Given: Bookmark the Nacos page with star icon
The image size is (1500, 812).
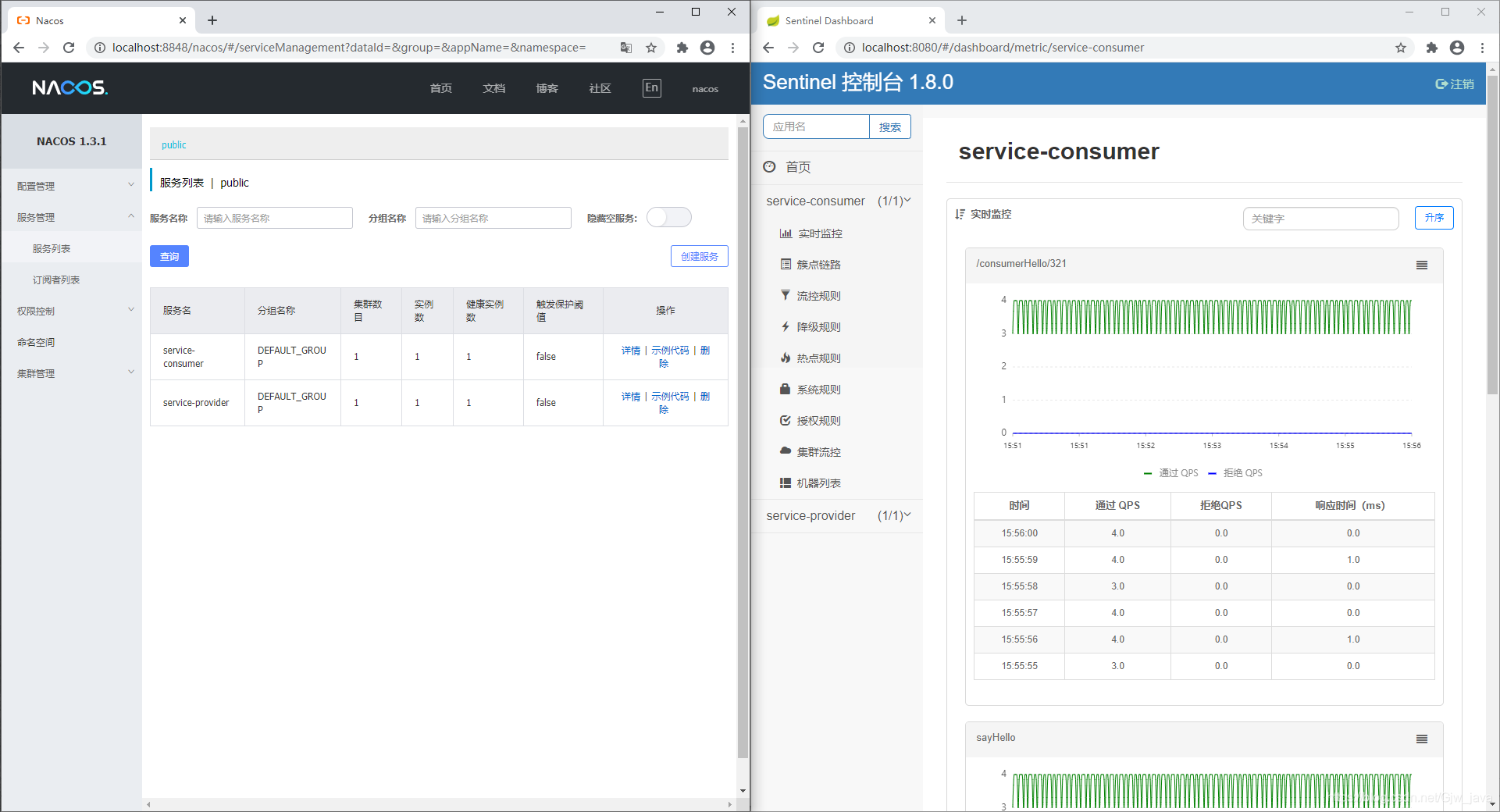Looking at the screenshot, I should coord(651,48).
